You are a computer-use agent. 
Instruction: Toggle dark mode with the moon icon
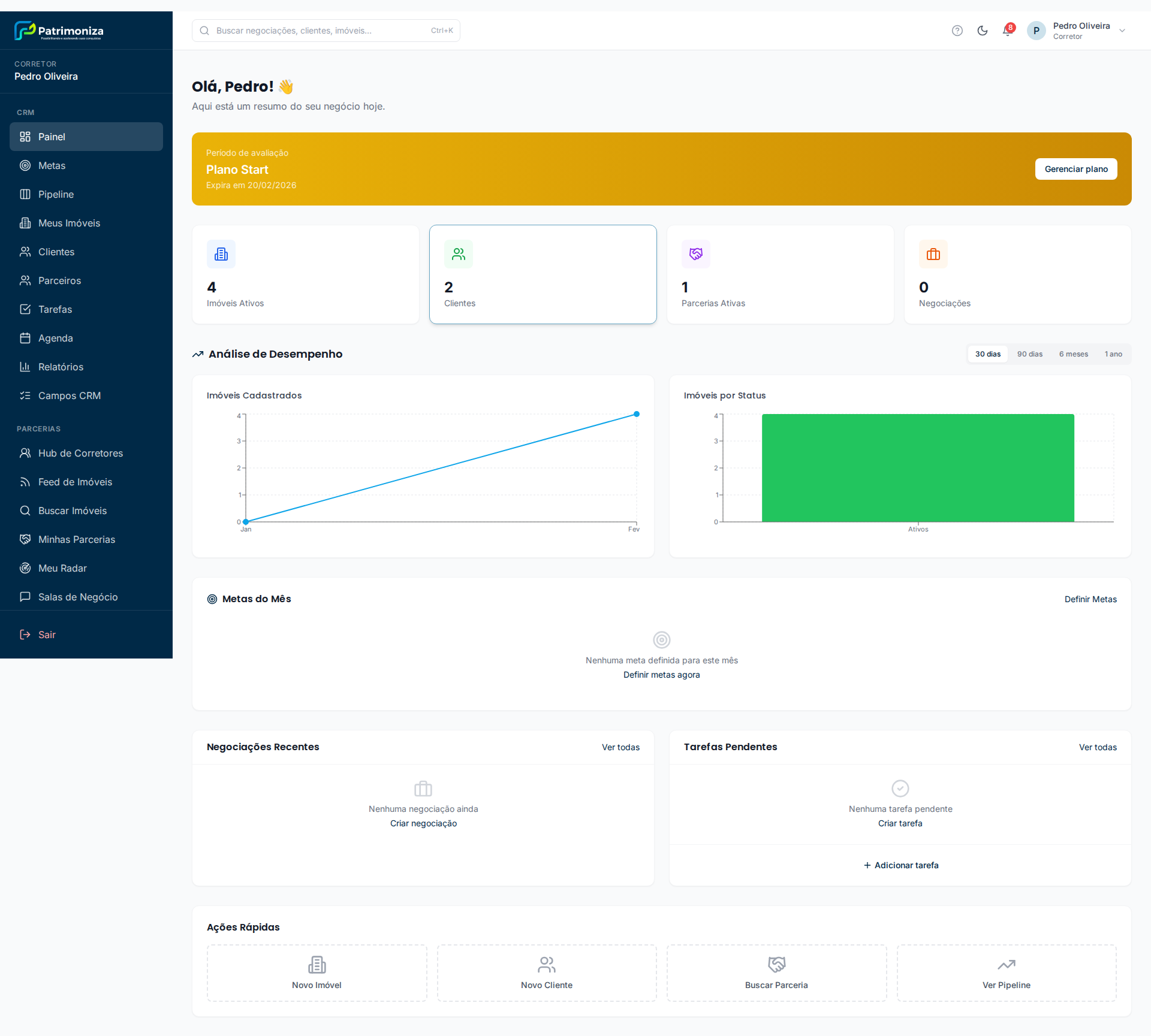(x=983, y=31)
